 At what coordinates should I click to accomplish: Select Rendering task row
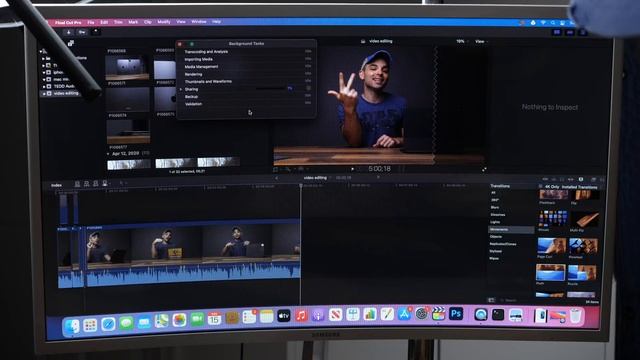tap(247, 74)
